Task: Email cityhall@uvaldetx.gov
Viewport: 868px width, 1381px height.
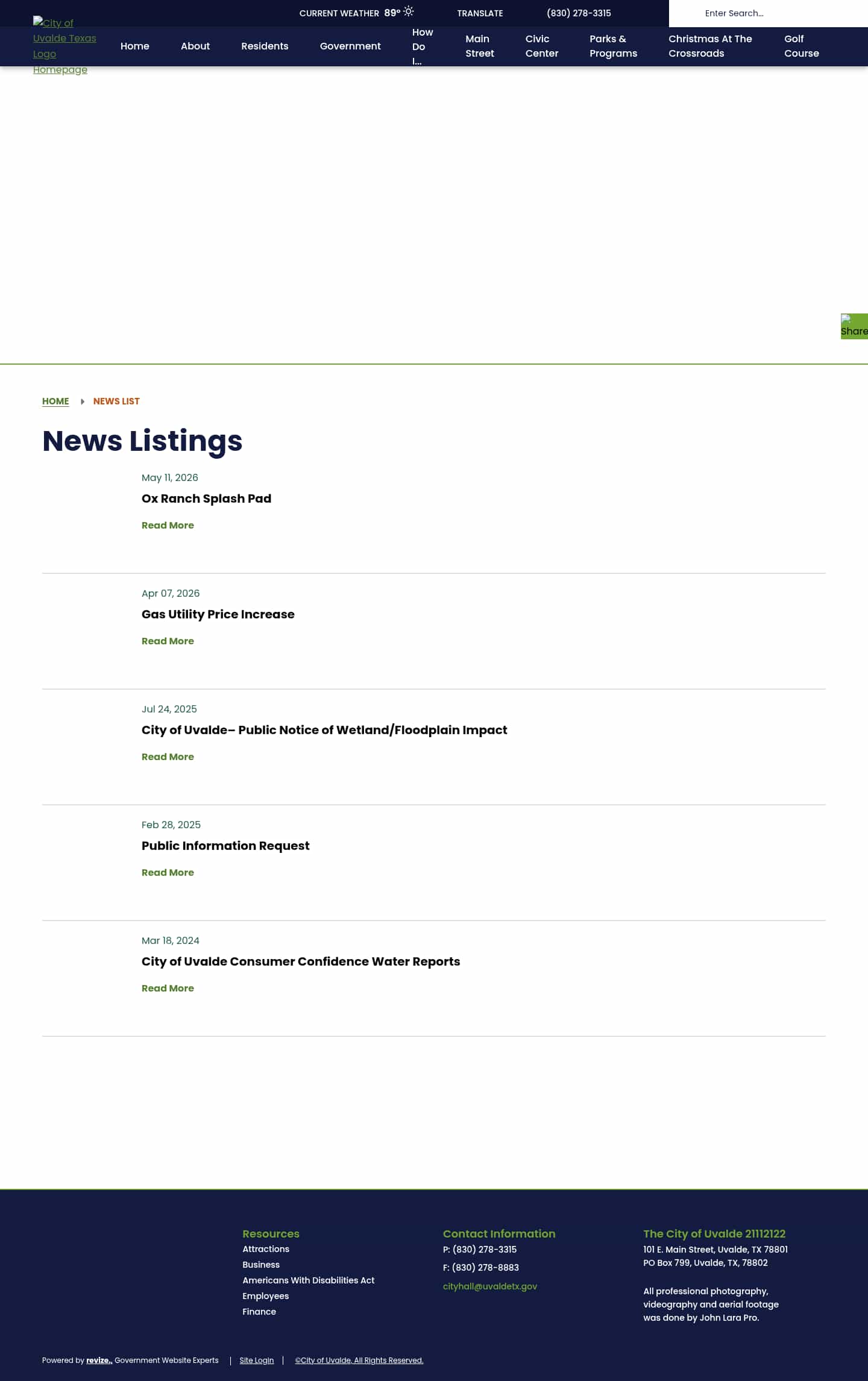Action: tap(490, 1286)
